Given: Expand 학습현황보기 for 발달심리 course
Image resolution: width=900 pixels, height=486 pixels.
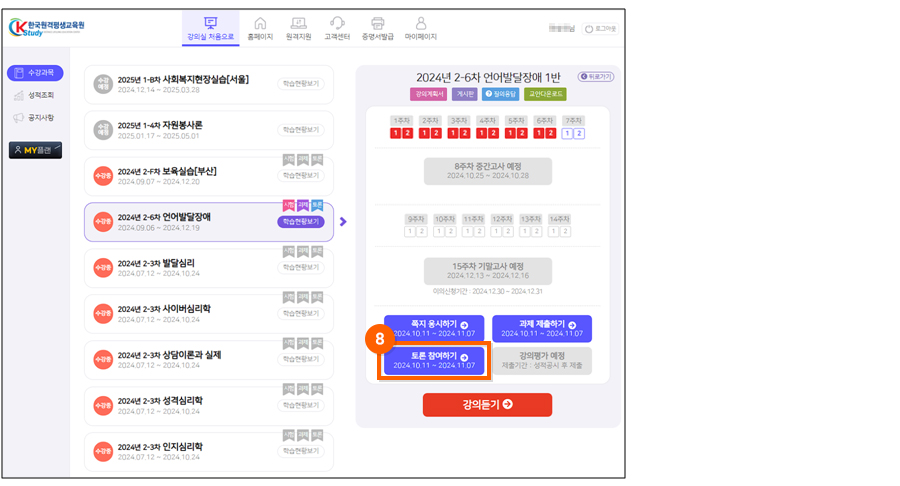Looking at the screenshot, I should click(x=301, y=267).
